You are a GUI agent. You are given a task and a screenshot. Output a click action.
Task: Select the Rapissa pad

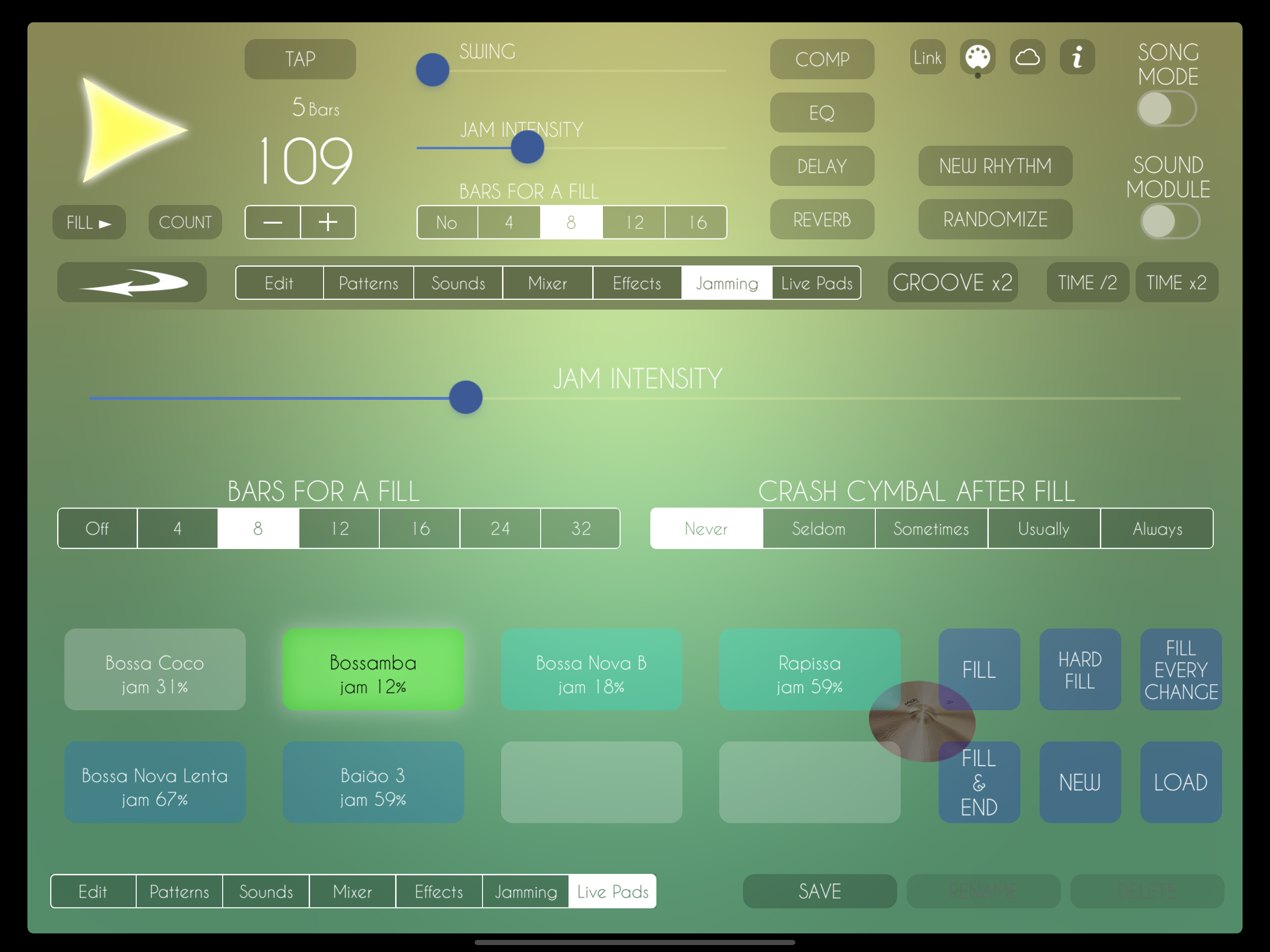(809, 669)
